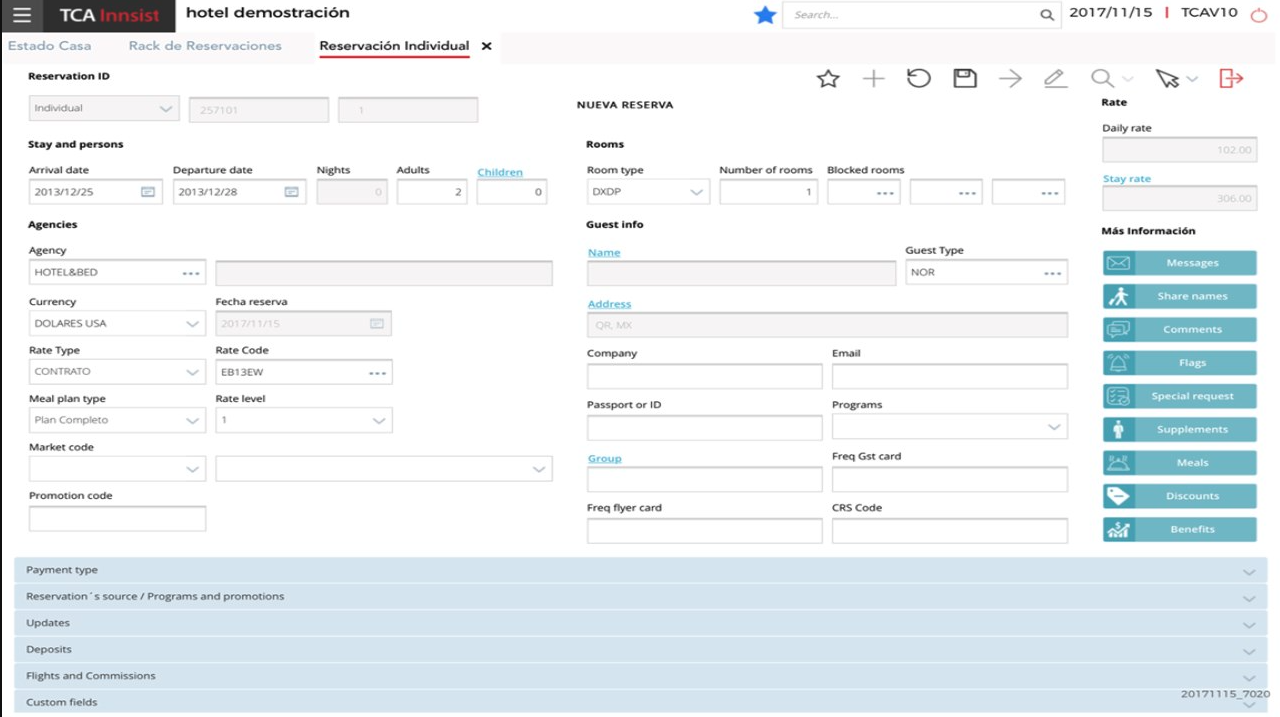Click the power icon next to TCAV10

tap(1259, 15)
